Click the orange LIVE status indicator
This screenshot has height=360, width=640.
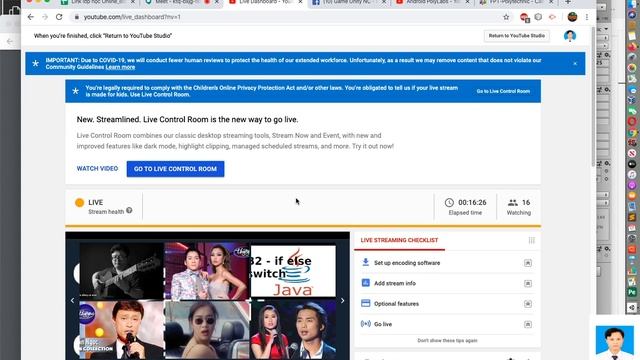[x=80, y=202]
